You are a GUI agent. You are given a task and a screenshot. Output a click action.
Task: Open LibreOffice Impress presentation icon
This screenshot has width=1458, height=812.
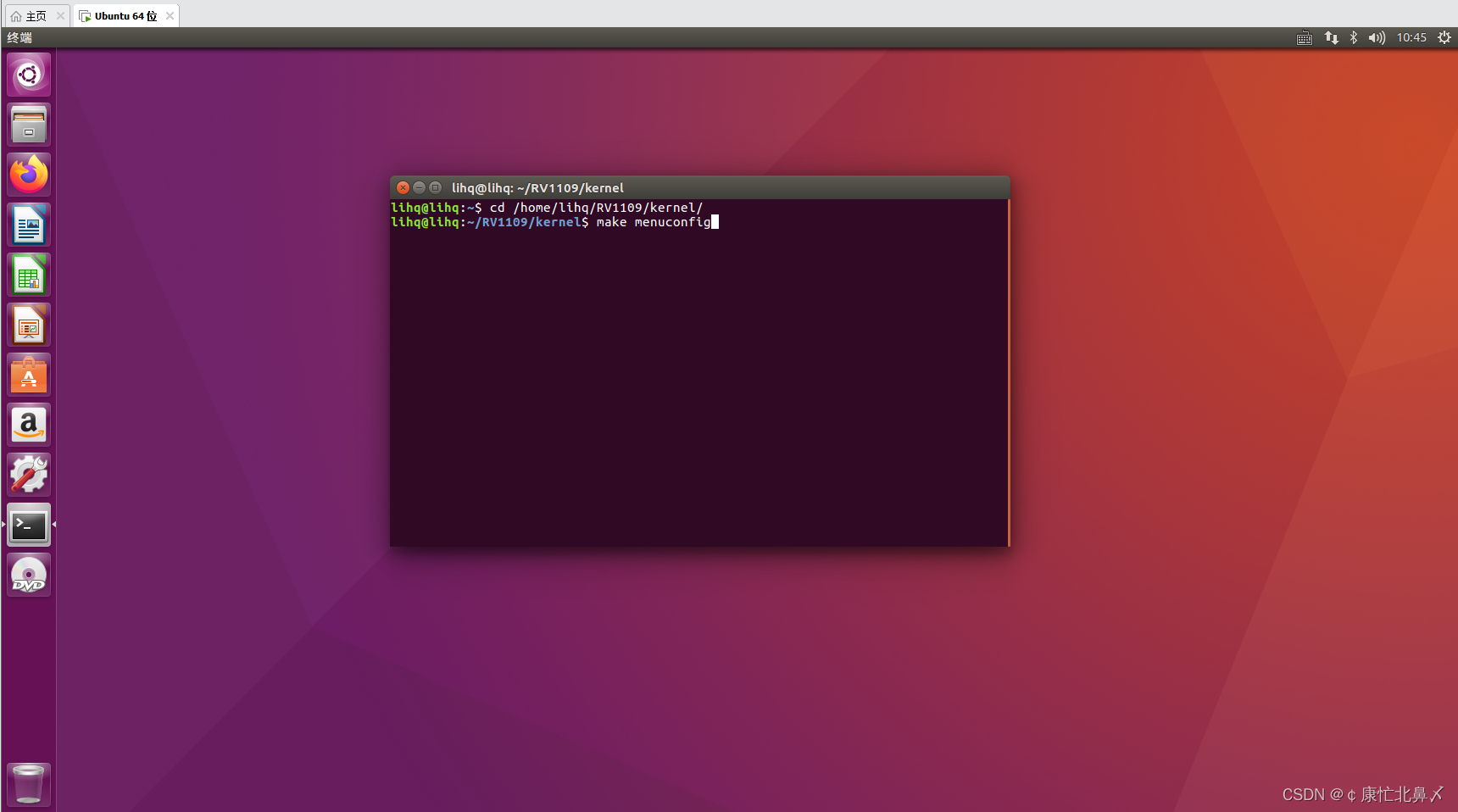click(x=29, y=325)
